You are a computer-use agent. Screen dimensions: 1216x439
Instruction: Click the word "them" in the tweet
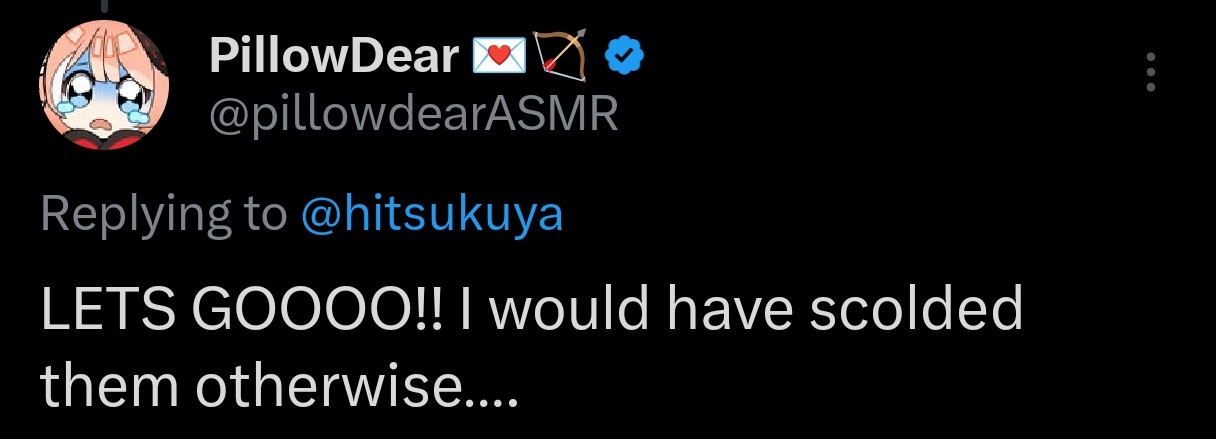tap(109, 385)
